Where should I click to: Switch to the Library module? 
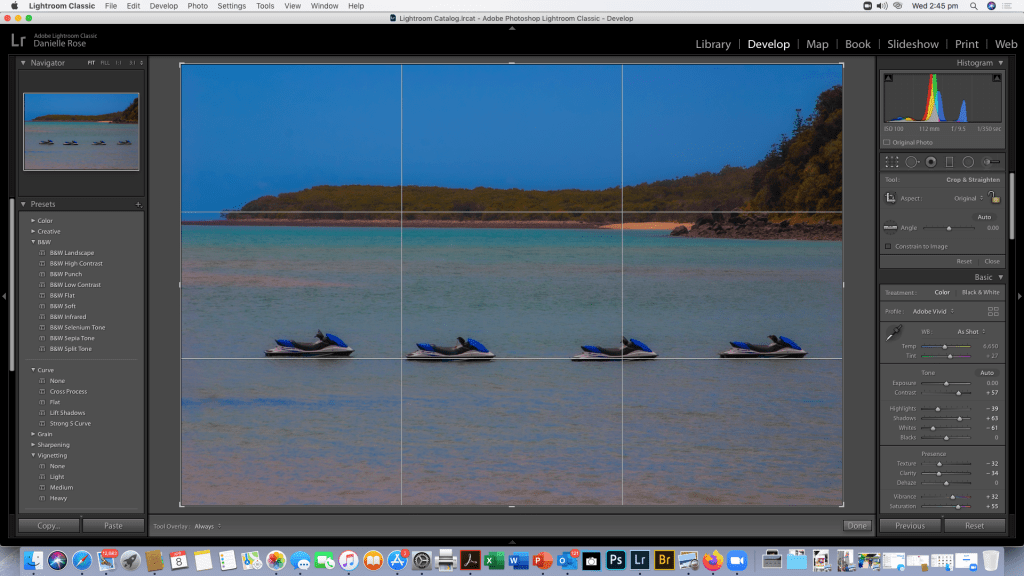(712, 44)
